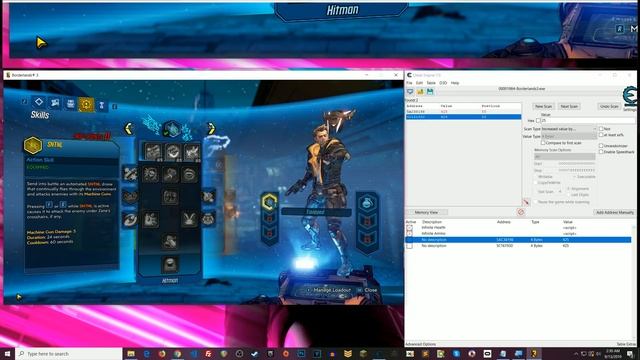This screenshot has height=360, width=640.
Task: Open the process list icon in Cheat Engine
Action: click(x=410, y=92)
